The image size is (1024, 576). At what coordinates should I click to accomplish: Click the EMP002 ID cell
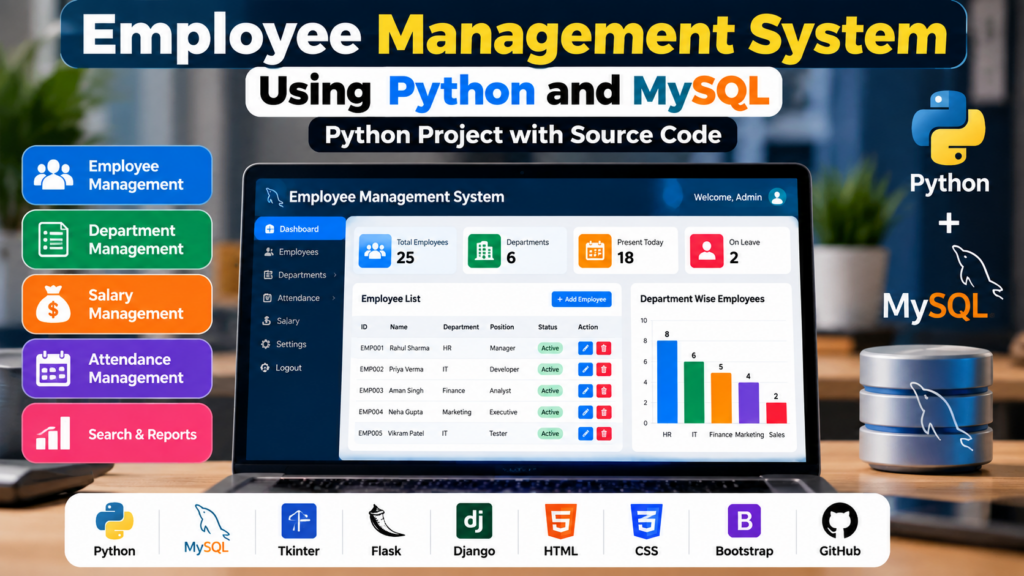(x=371, y=370)
